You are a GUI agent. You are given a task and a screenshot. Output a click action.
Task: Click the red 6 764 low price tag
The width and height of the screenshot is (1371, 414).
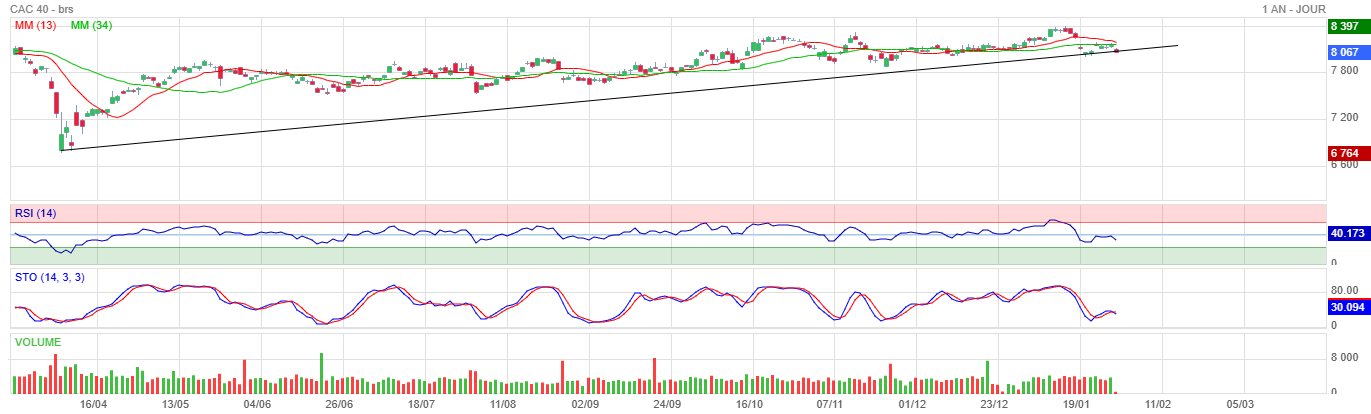pyautogui.click(x=1346, y=153)
